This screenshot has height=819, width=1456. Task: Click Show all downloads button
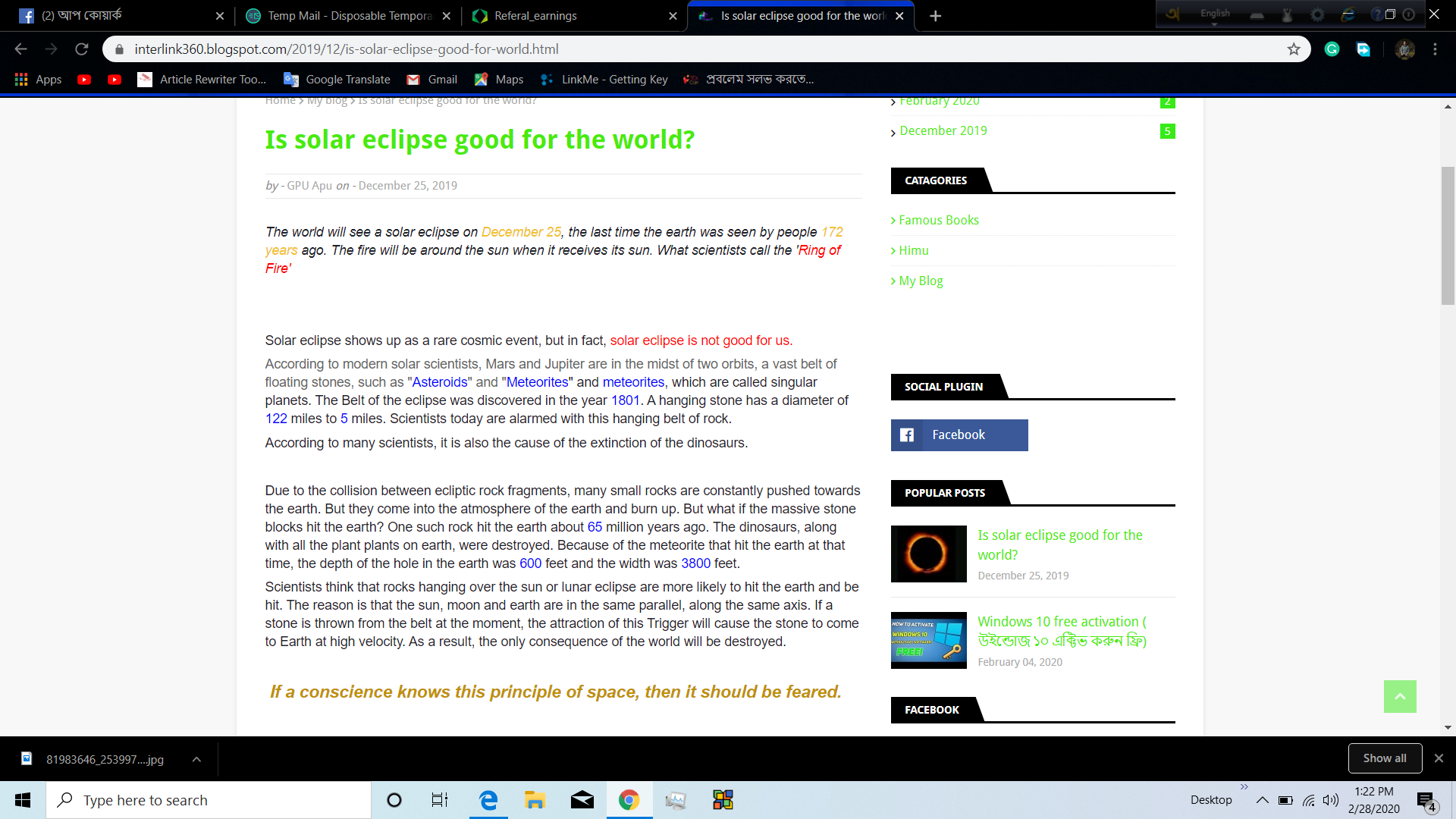[x=1384, y=758]
